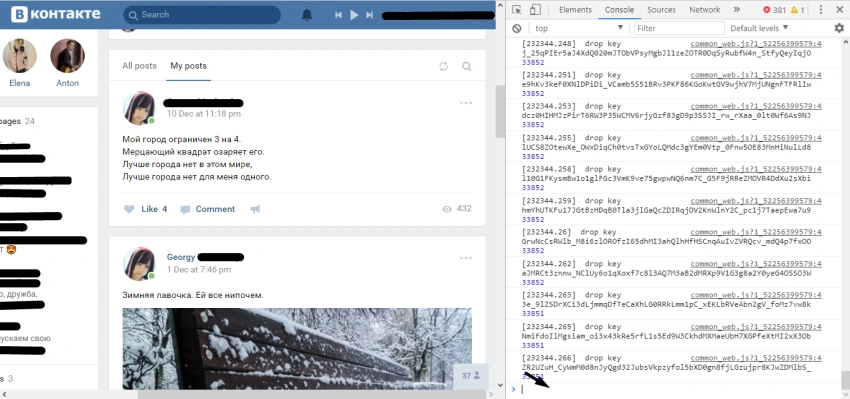Open source link of log 232344.262
The width and height of the screenshot is (850, 399).
[756, 264]
